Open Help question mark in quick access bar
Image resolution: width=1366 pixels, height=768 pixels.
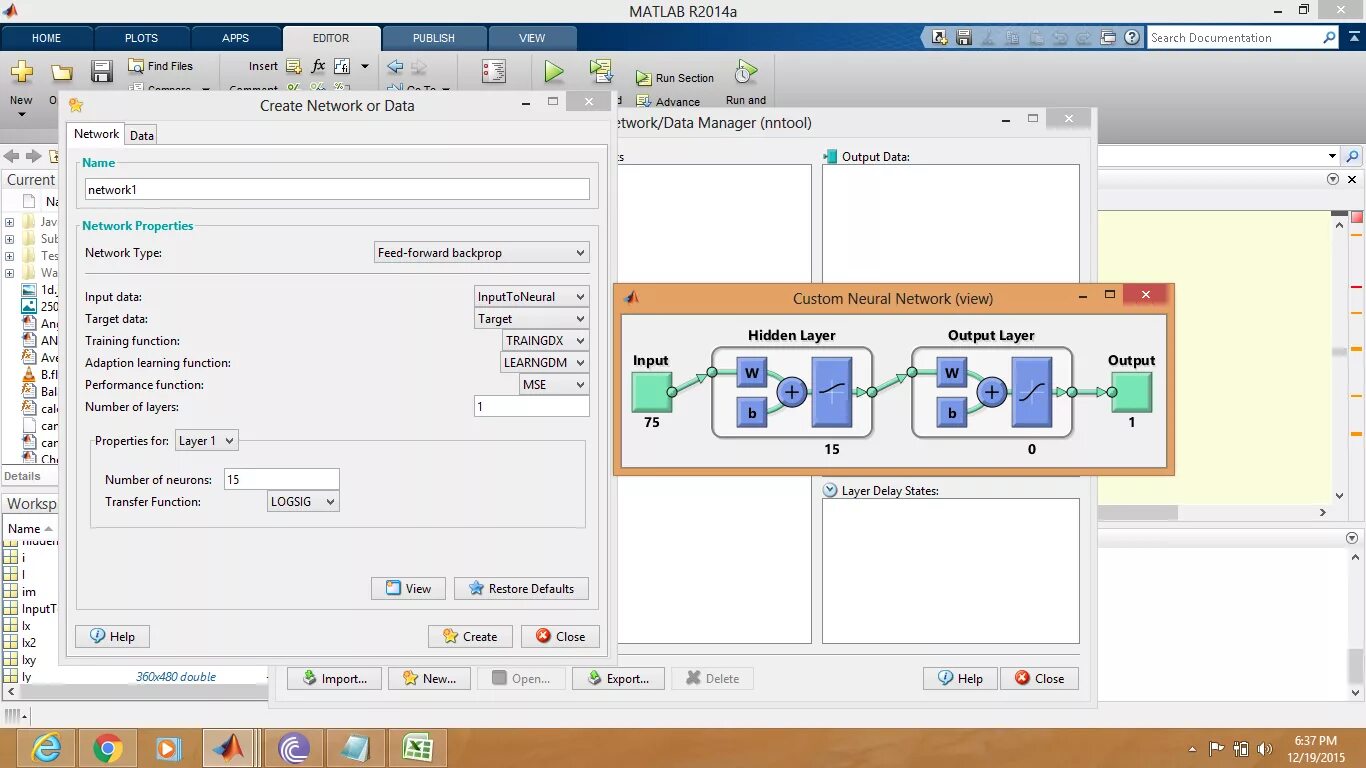(x=1132, y=38)
